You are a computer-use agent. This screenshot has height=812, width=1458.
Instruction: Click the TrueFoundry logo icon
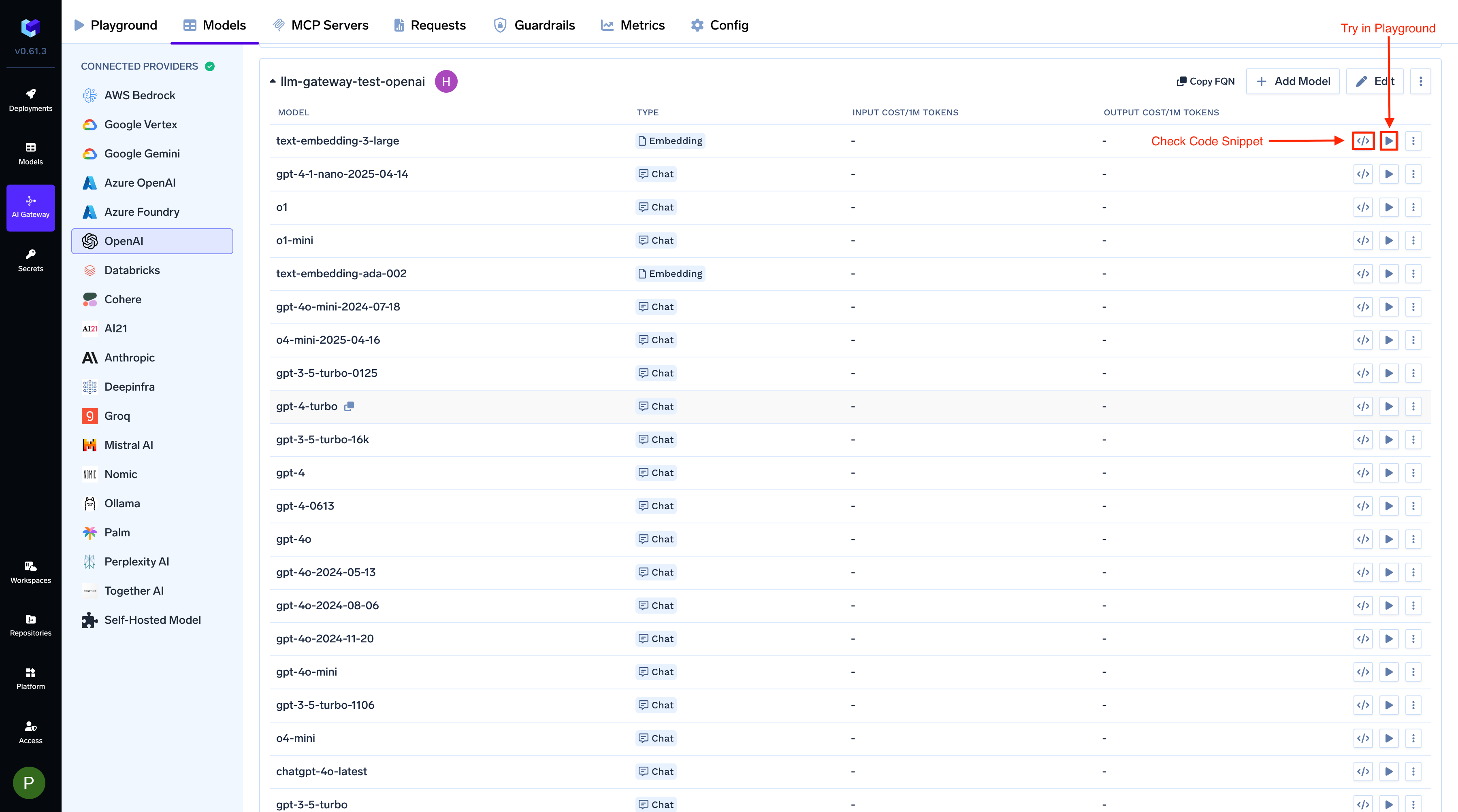(x=30, y=27)
